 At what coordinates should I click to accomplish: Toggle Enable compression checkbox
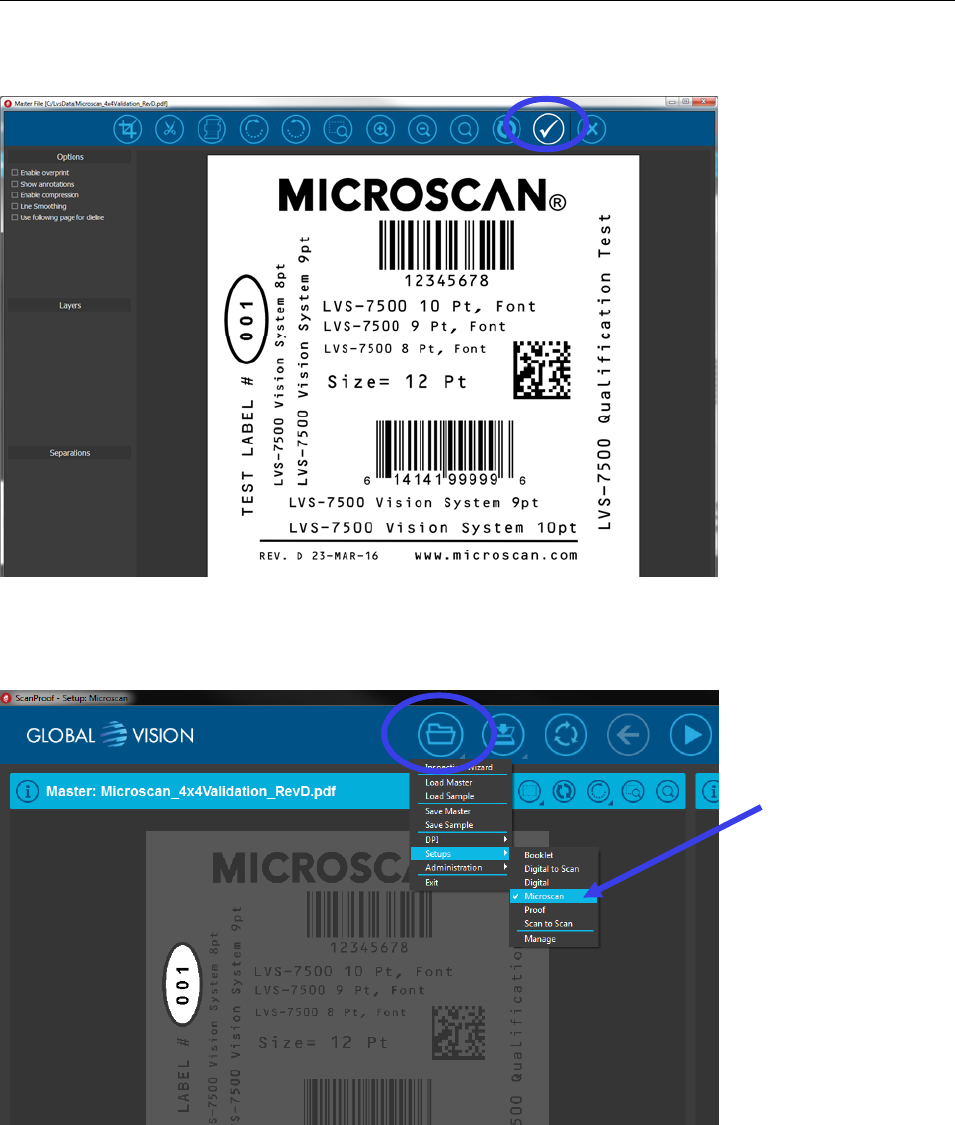(15, 195)
